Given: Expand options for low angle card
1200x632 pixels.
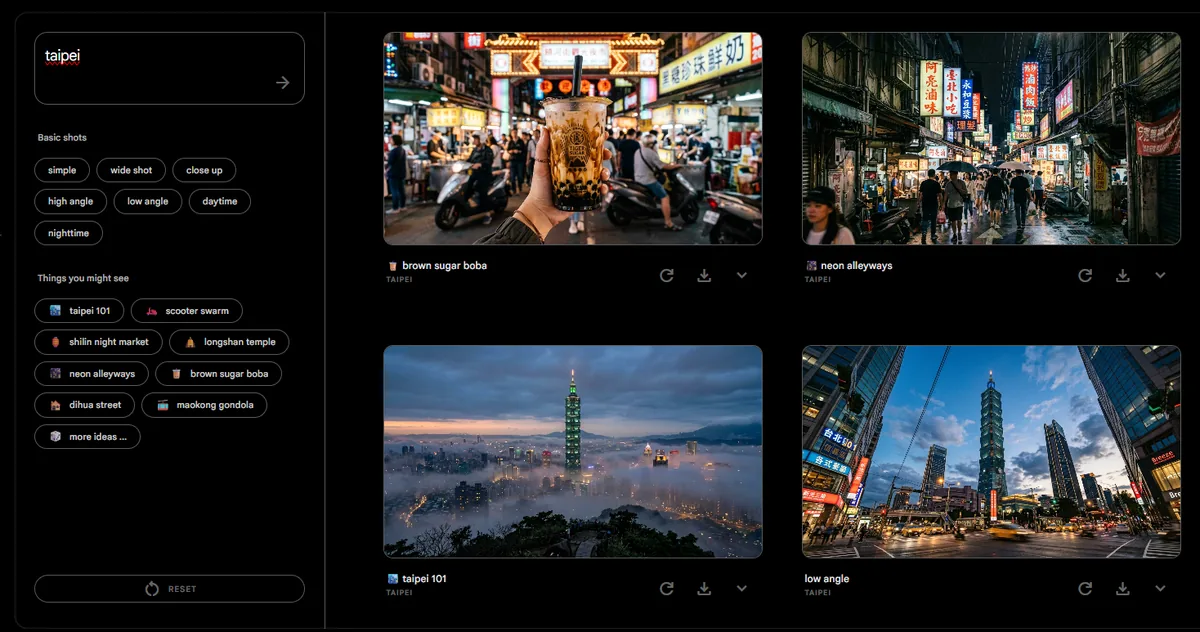Looking at the screenshot, I should tap(1160, 588).
